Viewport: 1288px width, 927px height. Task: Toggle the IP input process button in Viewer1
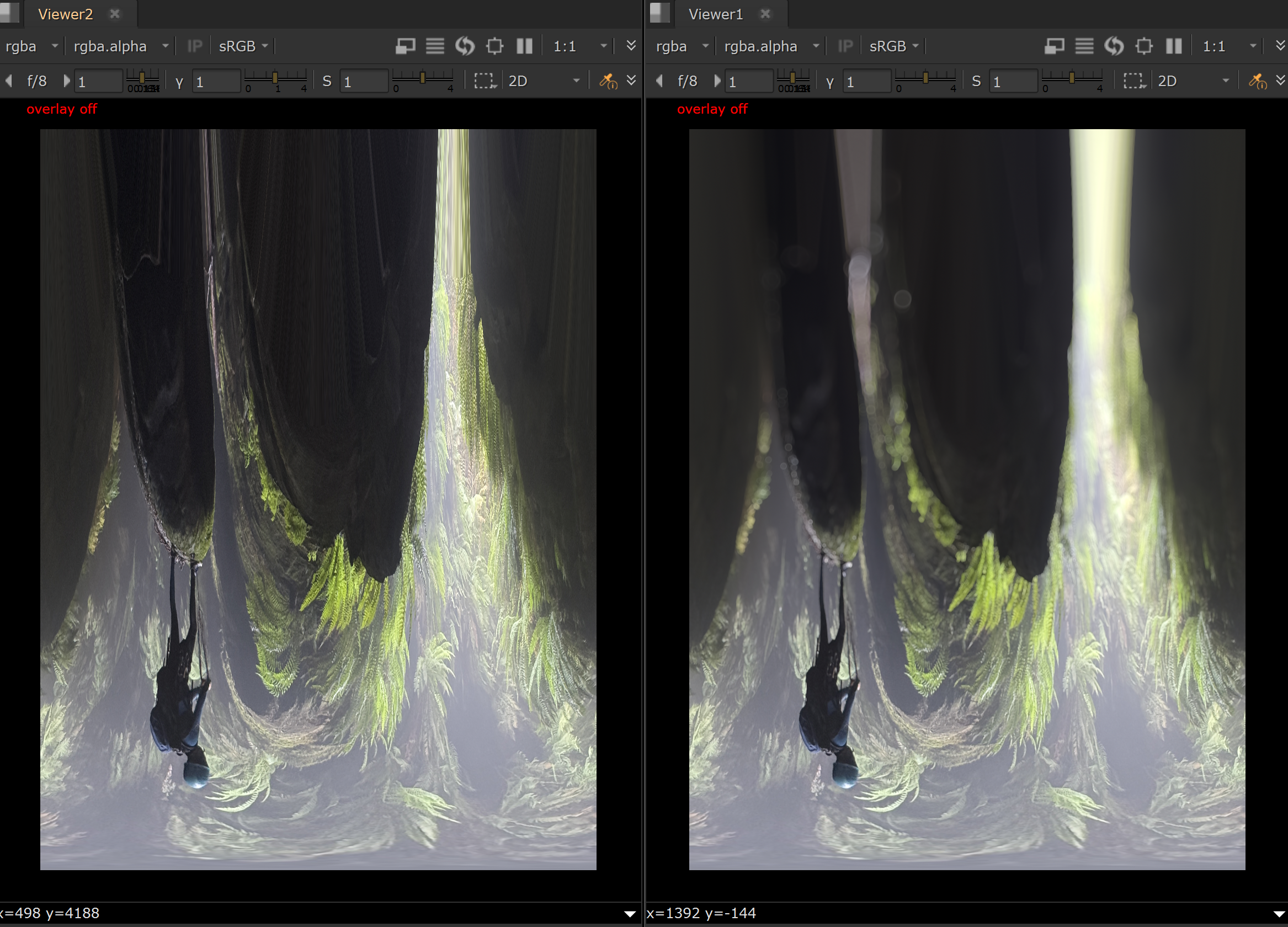845,46
